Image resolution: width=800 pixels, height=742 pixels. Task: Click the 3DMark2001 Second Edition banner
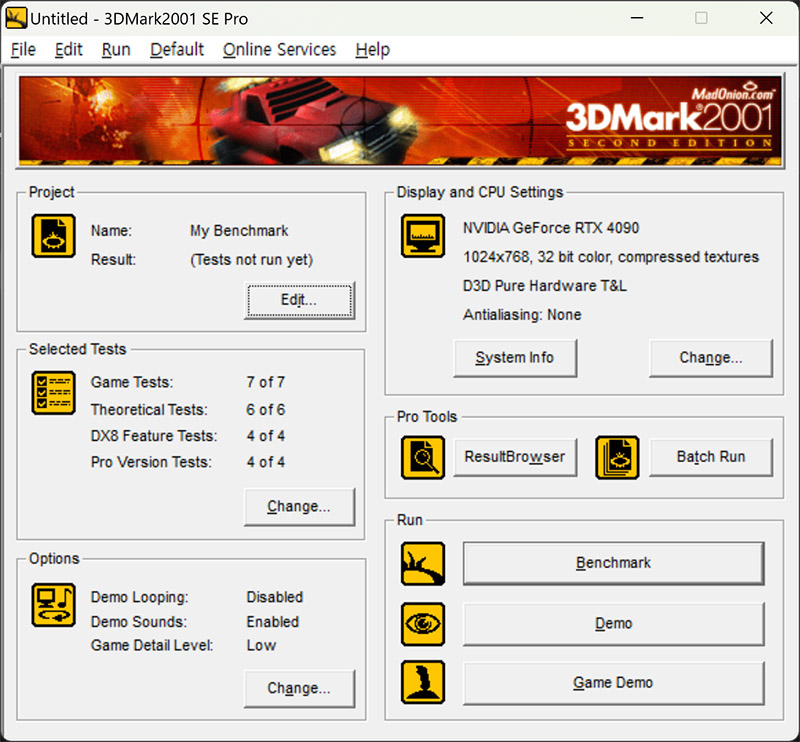pyautogui.click(x=400, y=121)
